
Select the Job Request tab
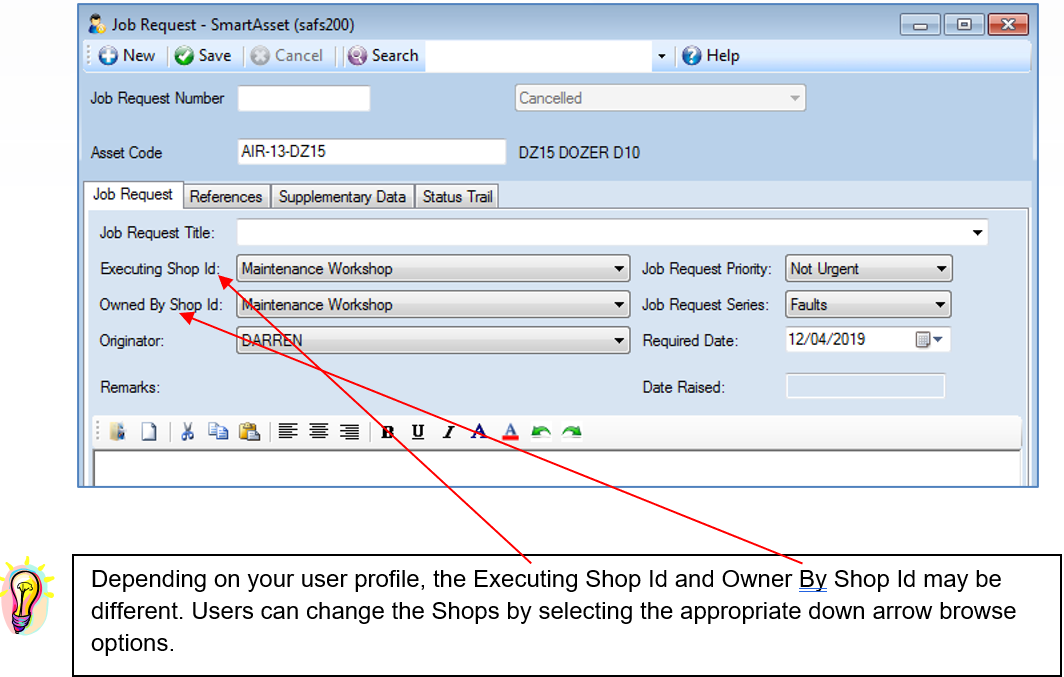(133, 195)
